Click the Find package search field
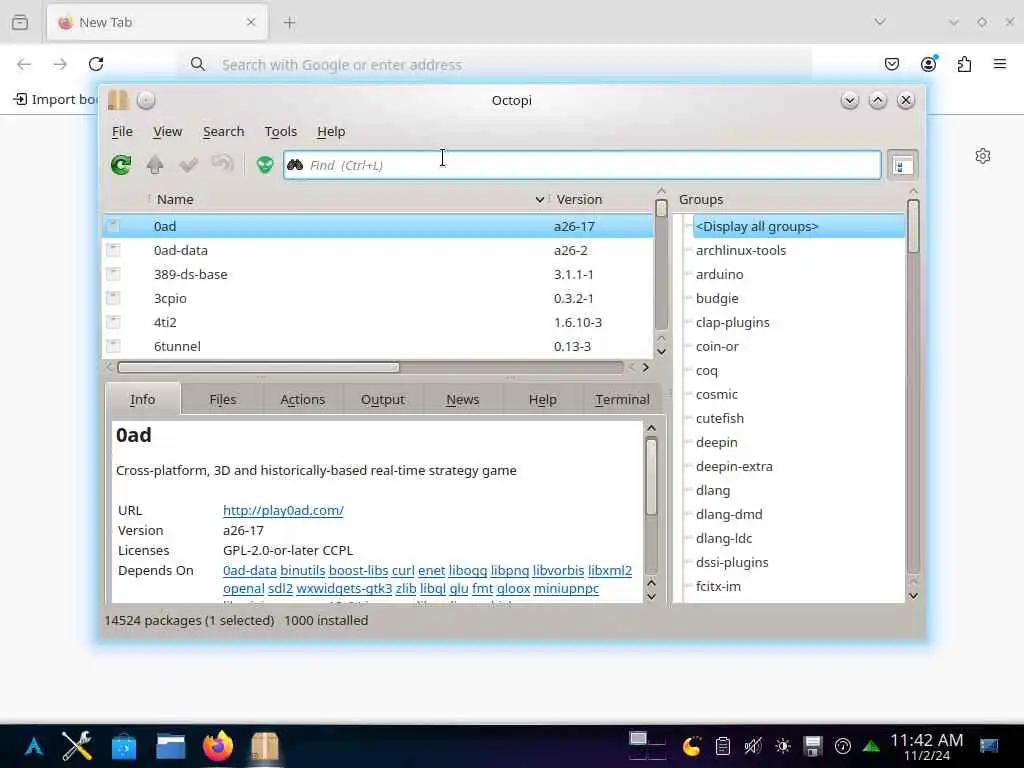 pyautogui.click(x=582, y=165)
